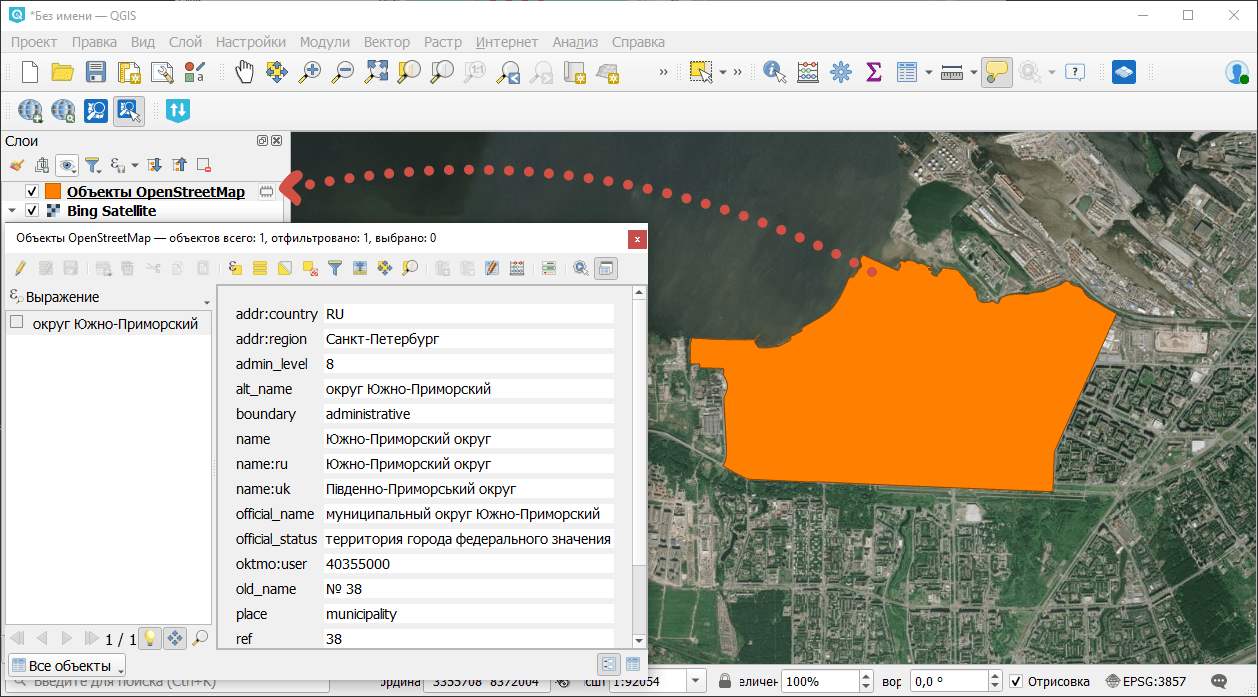Open the Statistical Summary sigma icon
This screenshot has height=697, width=1258.
873,71
